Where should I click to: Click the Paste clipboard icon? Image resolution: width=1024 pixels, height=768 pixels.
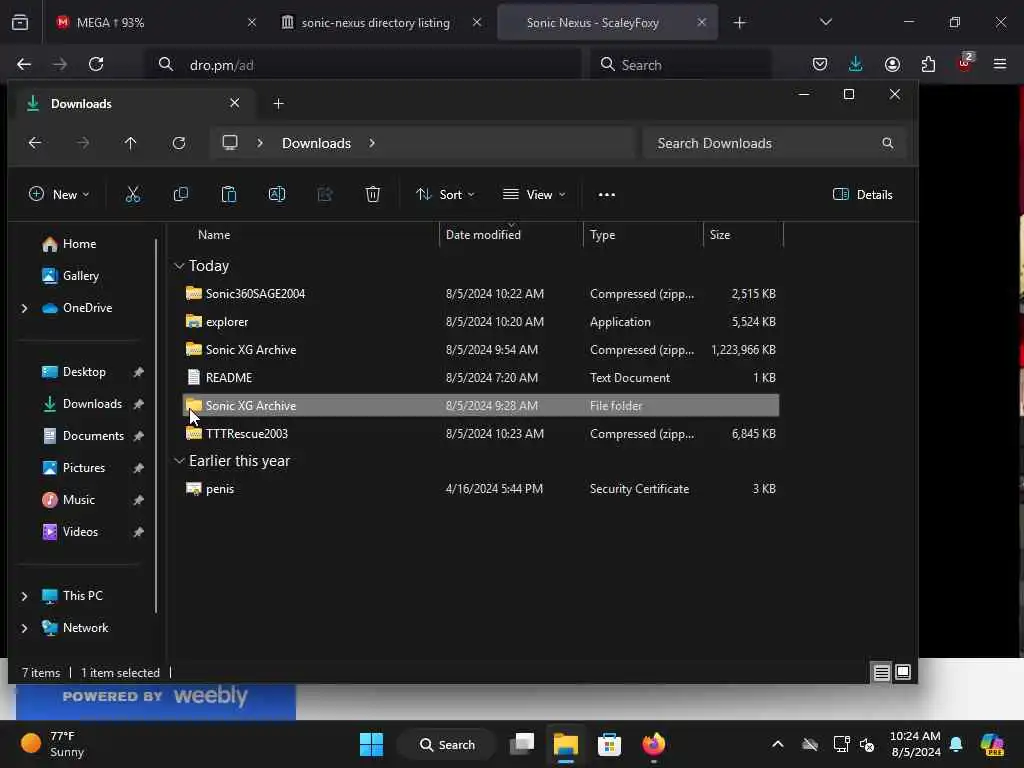(229, 195)
